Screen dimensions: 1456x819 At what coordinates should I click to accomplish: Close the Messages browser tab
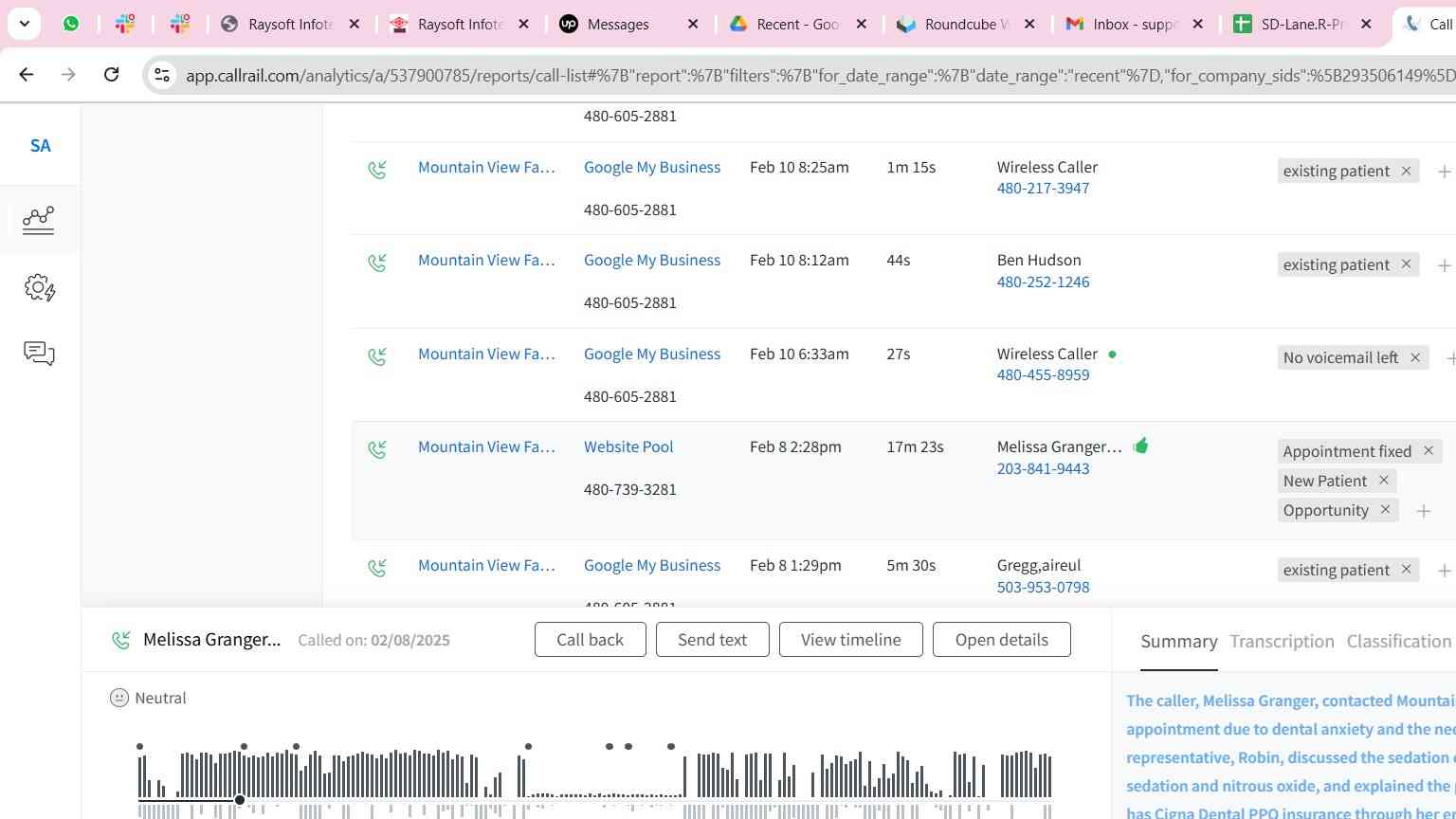pyautogui.click(x=693, y=24)
